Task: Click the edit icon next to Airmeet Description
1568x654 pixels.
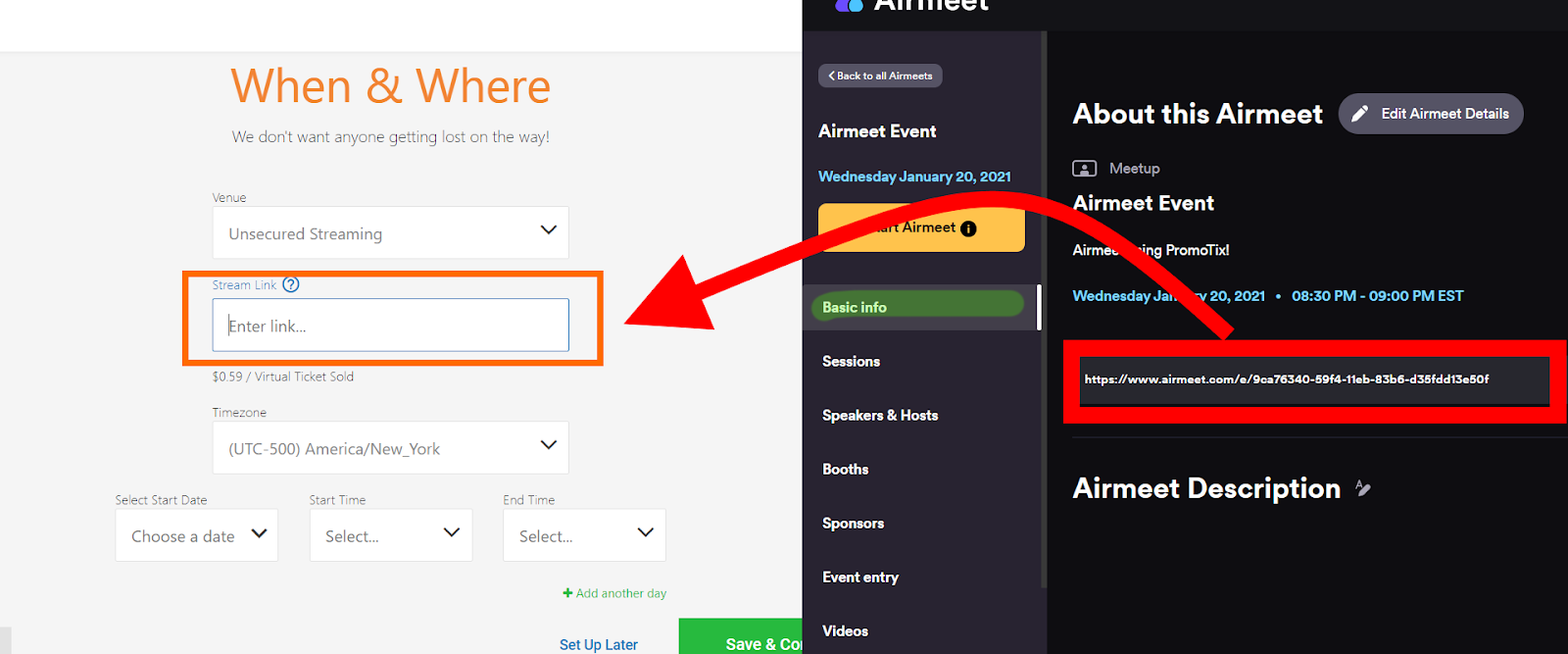Action: pos(1363,488)
